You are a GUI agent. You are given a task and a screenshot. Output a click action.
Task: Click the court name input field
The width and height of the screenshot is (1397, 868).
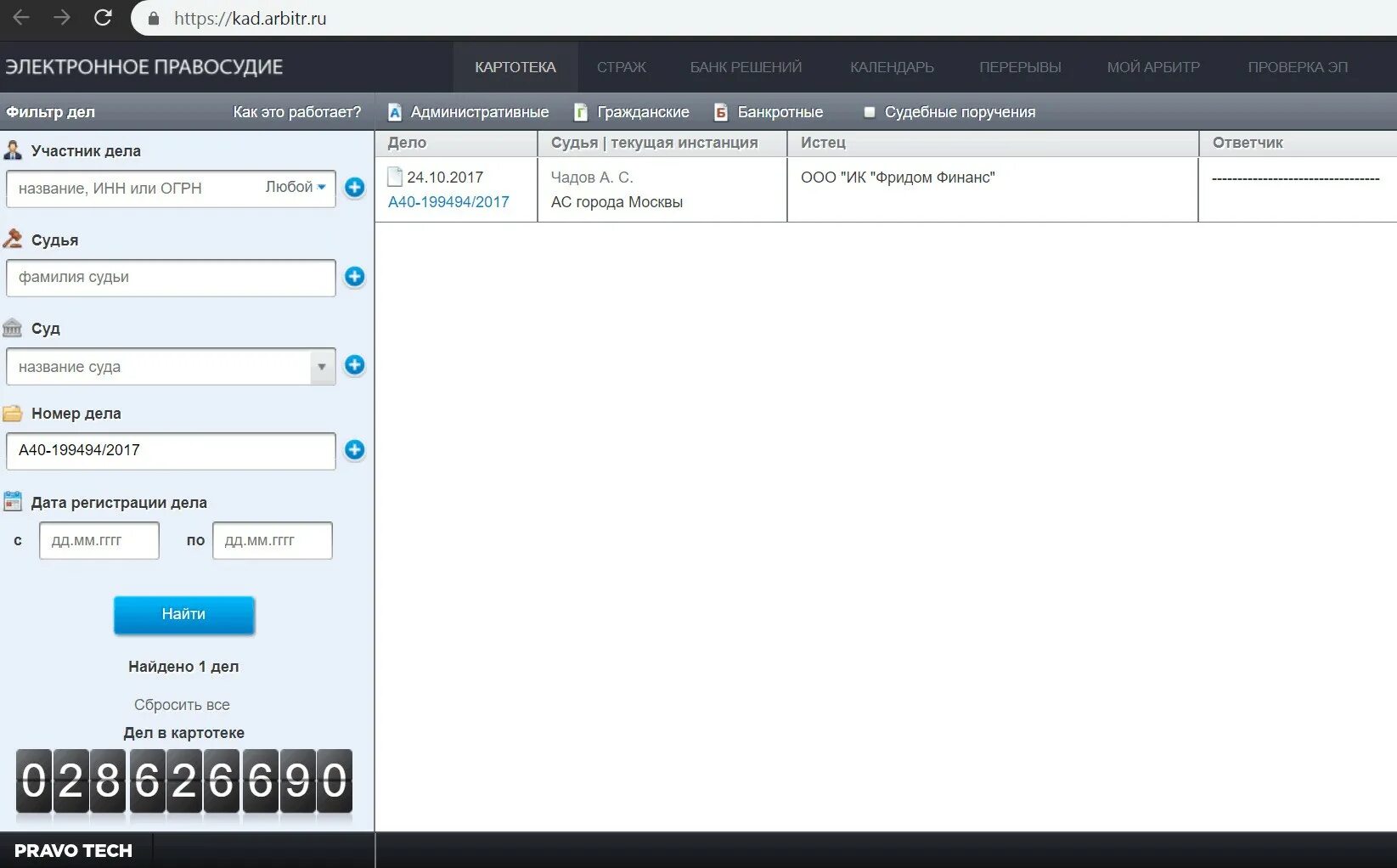[x=158, y=367]
